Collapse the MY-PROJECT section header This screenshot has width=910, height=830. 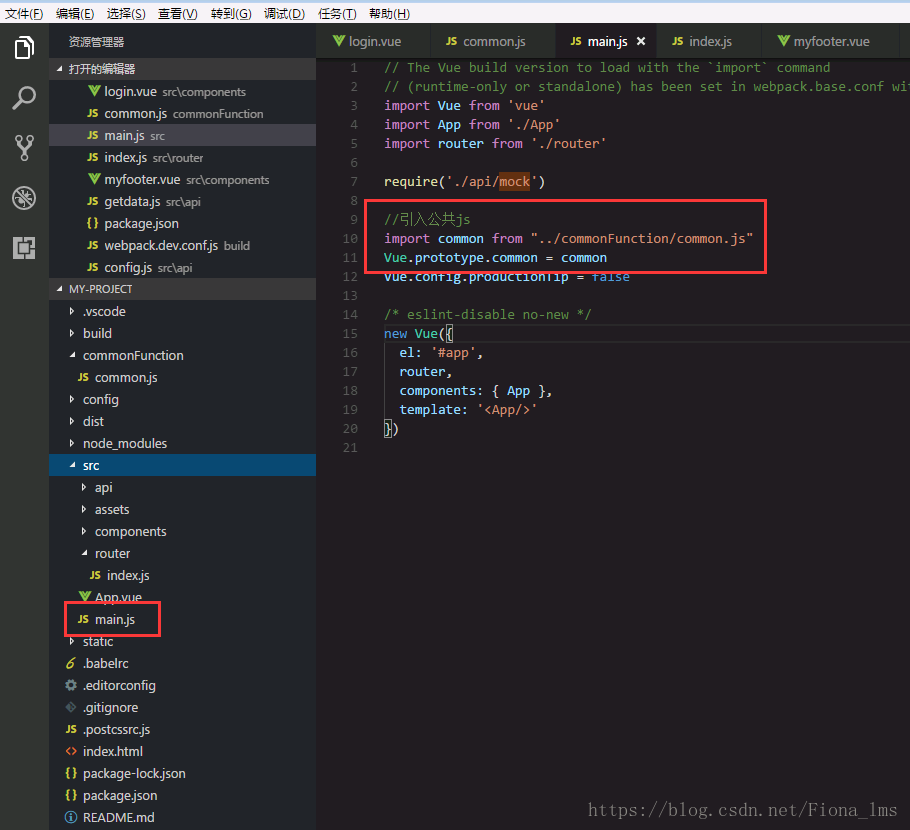point(59,289)
